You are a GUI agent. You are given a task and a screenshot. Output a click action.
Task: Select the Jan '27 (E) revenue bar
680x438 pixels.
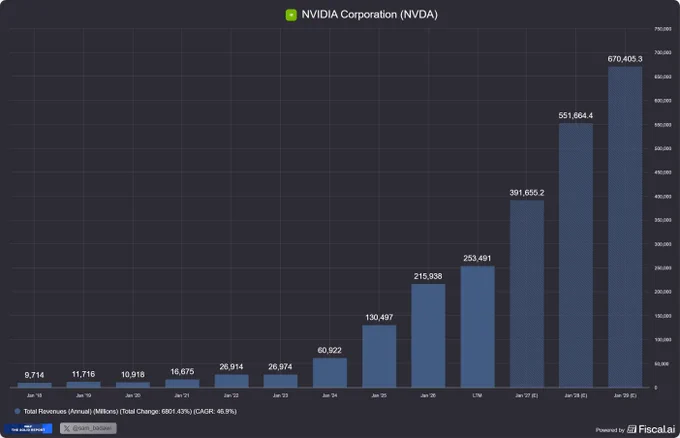pos(526,294)
